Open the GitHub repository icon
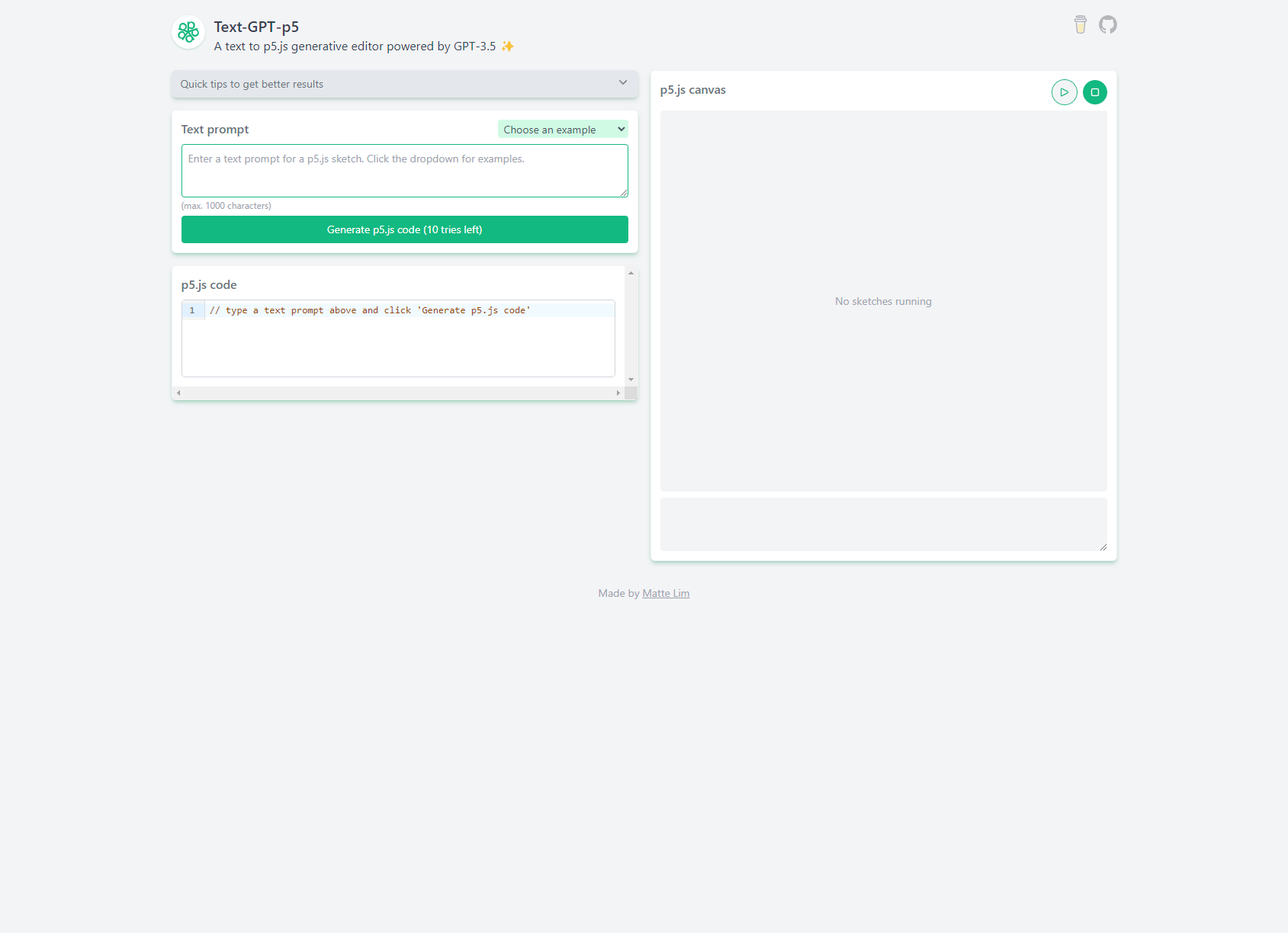Viewport: 1288px width, 933px height. (1108, 24)
